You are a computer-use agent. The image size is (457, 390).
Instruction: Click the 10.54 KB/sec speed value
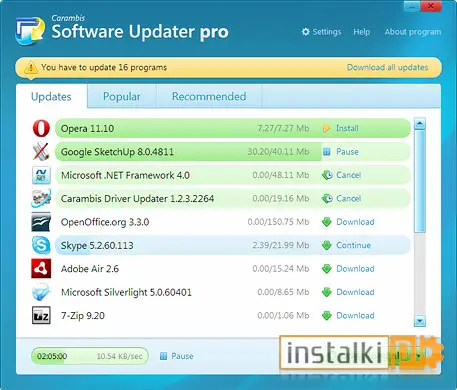pos(119,356)
